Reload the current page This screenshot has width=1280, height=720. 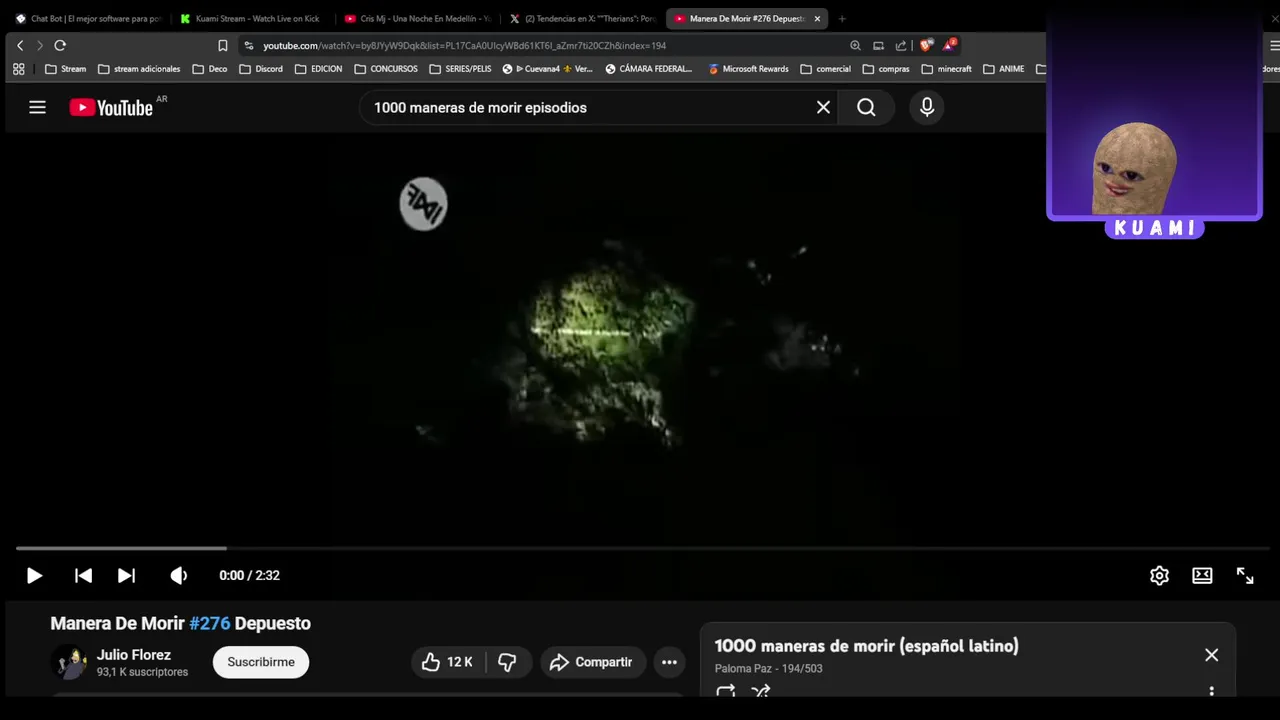click(60, 45)
